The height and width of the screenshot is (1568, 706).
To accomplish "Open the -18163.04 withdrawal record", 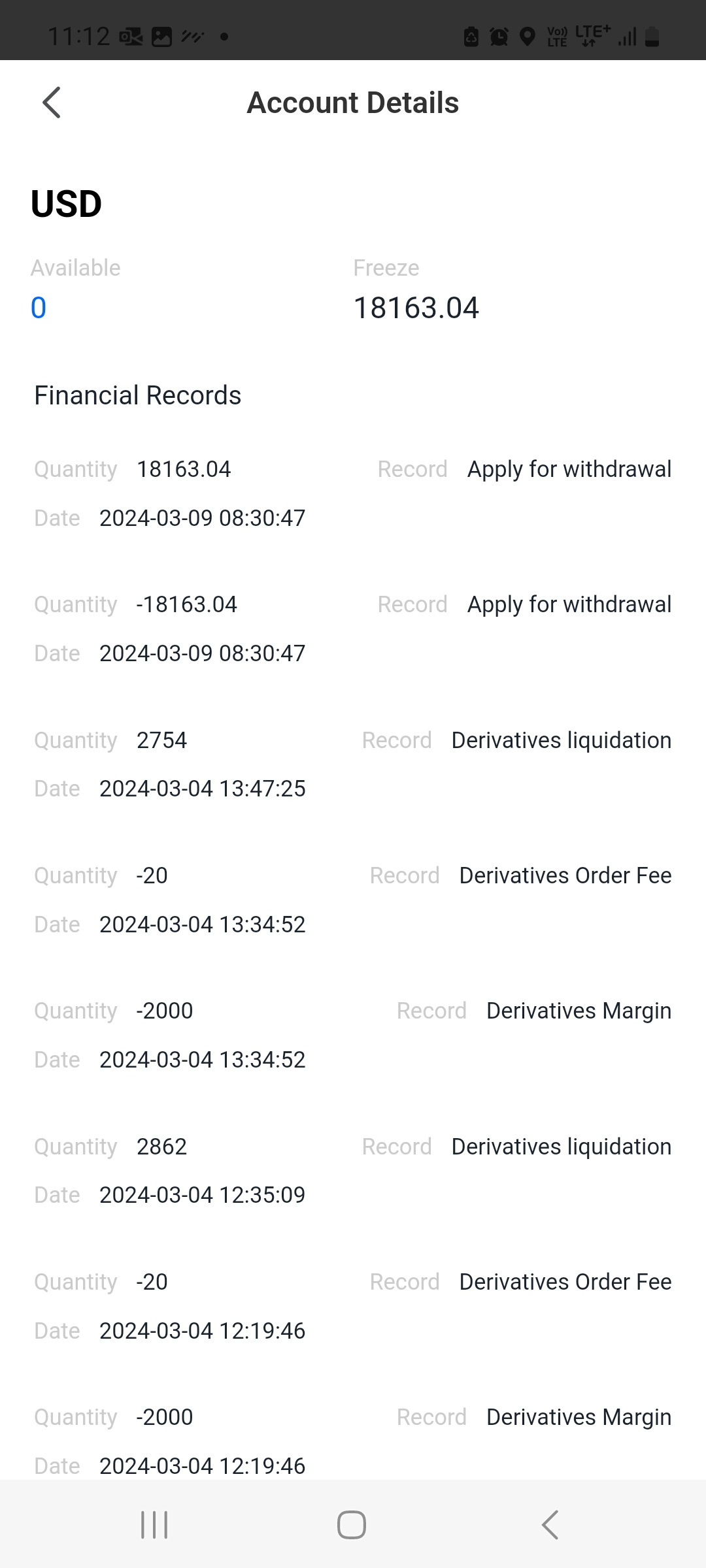I will coord(353,629).
